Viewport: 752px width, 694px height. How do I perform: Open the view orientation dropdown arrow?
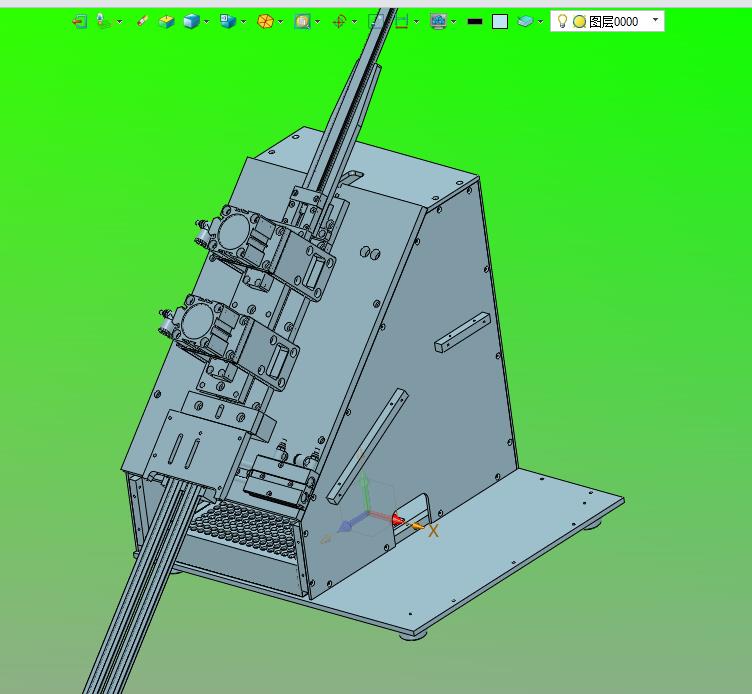pyautogui.click(x=244, y=22)
